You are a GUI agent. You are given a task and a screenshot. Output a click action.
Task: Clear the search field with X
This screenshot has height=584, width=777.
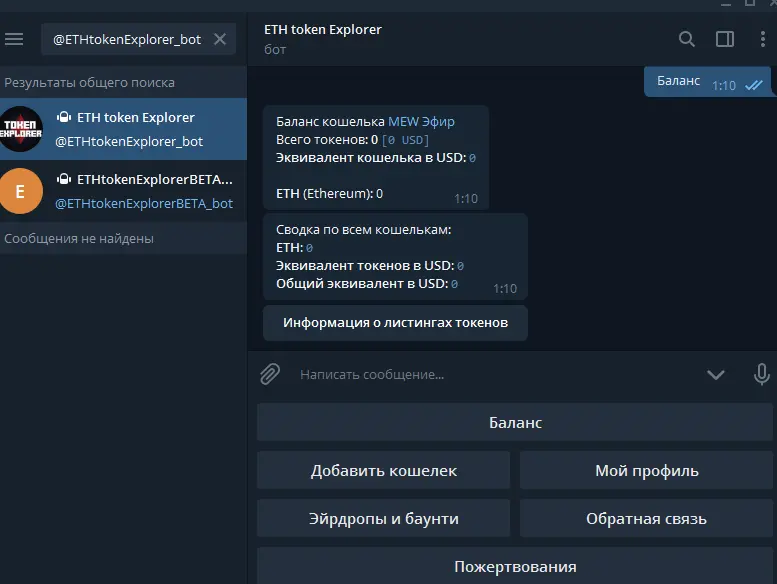point(220,39)
